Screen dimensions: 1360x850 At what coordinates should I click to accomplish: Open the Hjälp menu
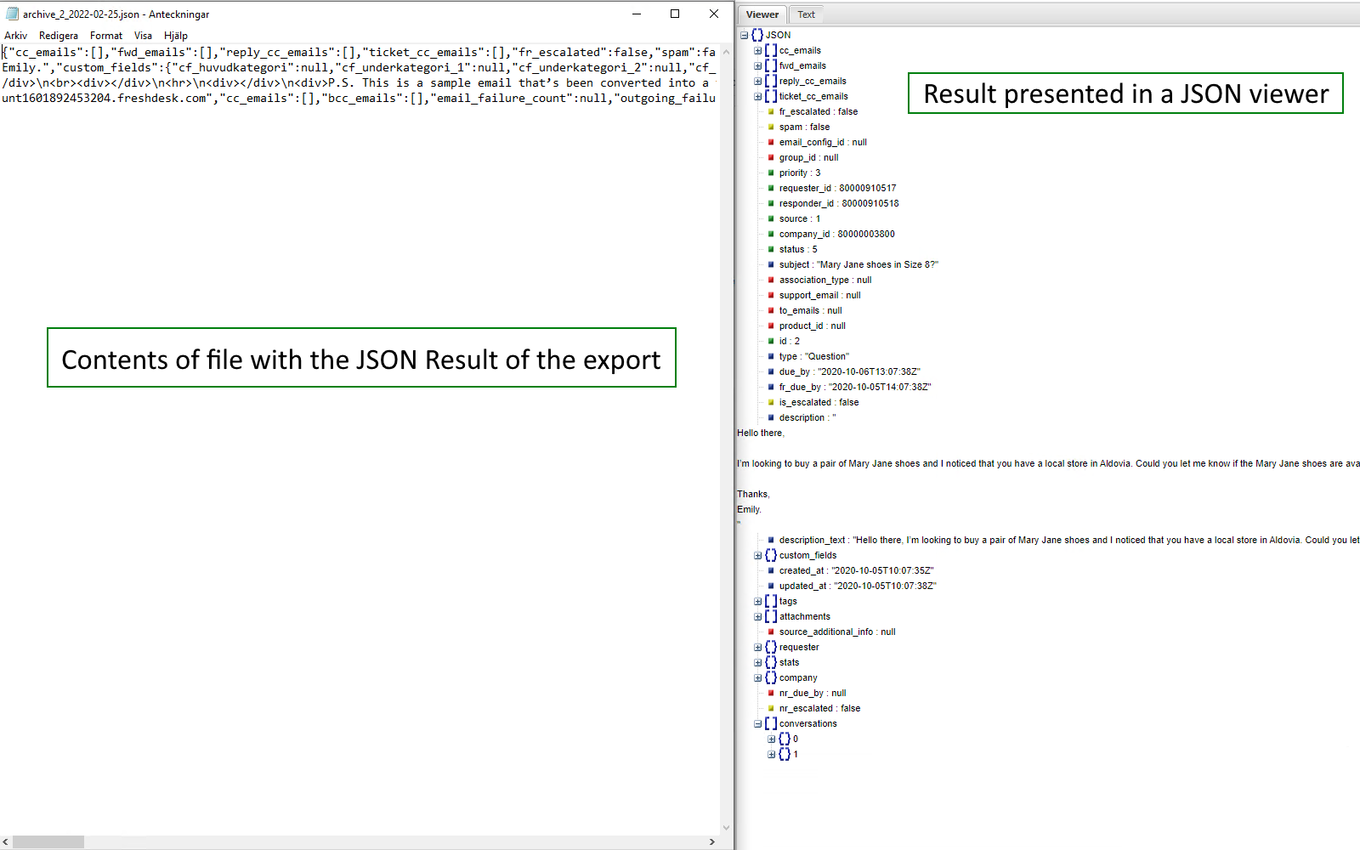pos(176,35)
